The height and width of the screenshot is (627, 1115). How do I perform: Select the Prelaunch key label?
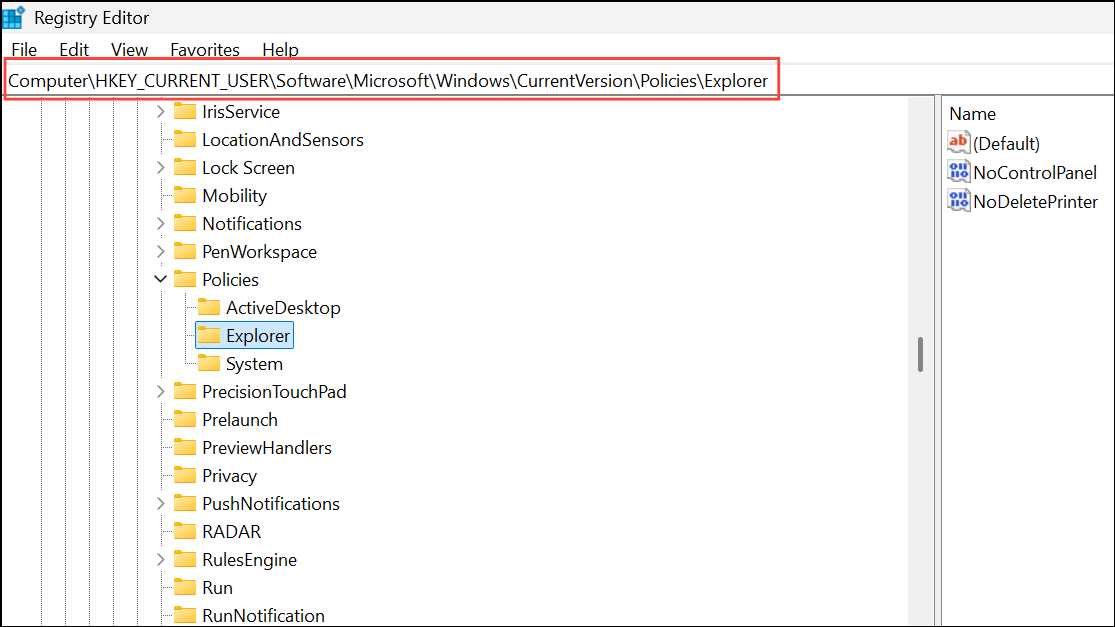click(x=240, y=420)
